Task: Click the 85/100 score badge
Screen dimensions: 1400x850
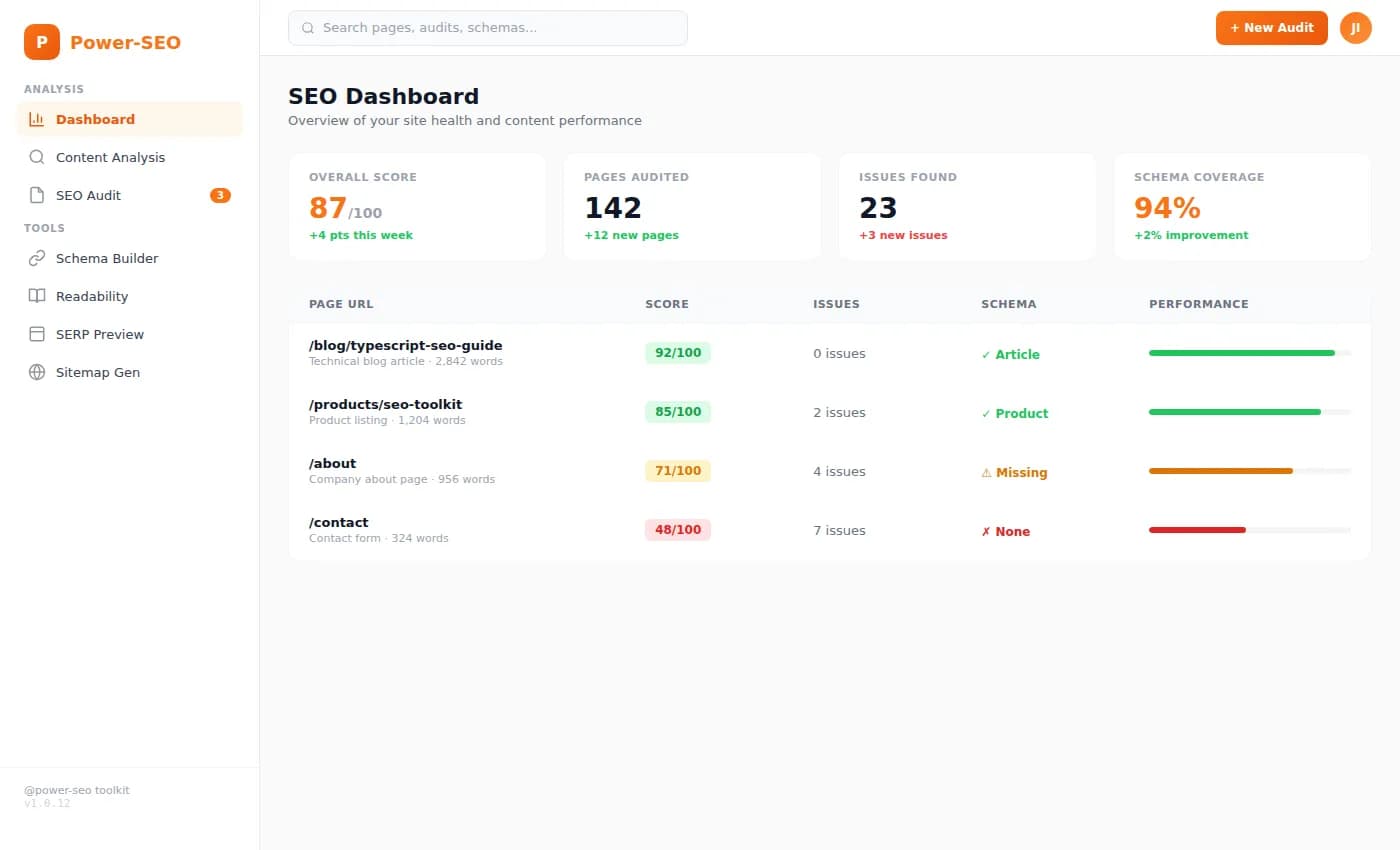Action: click(678, 412)
